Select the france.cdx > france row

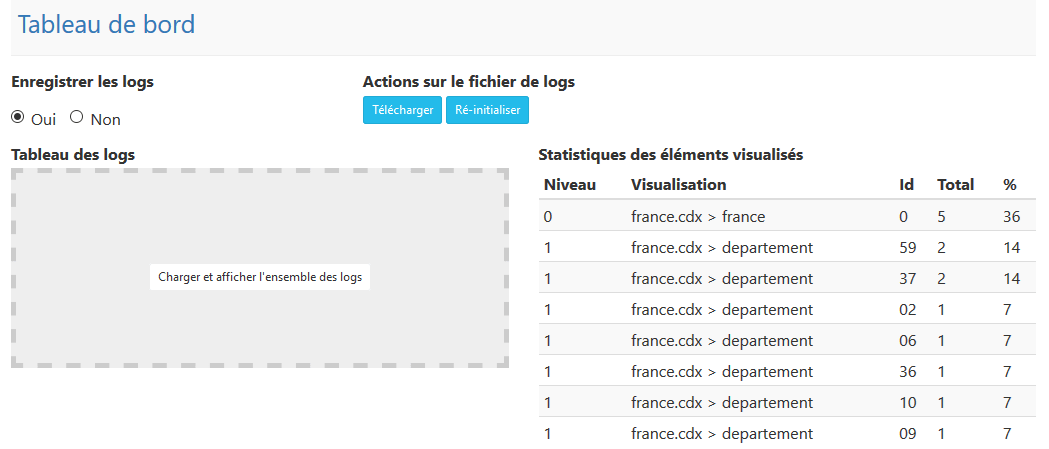click(x=787, y=216)
